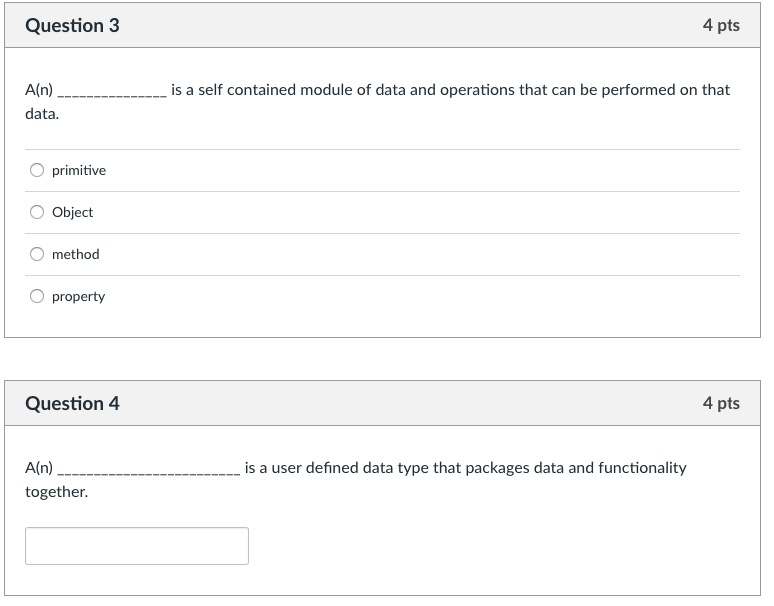
Task: Mark the 'property' radio button
Action: point(37,296)
